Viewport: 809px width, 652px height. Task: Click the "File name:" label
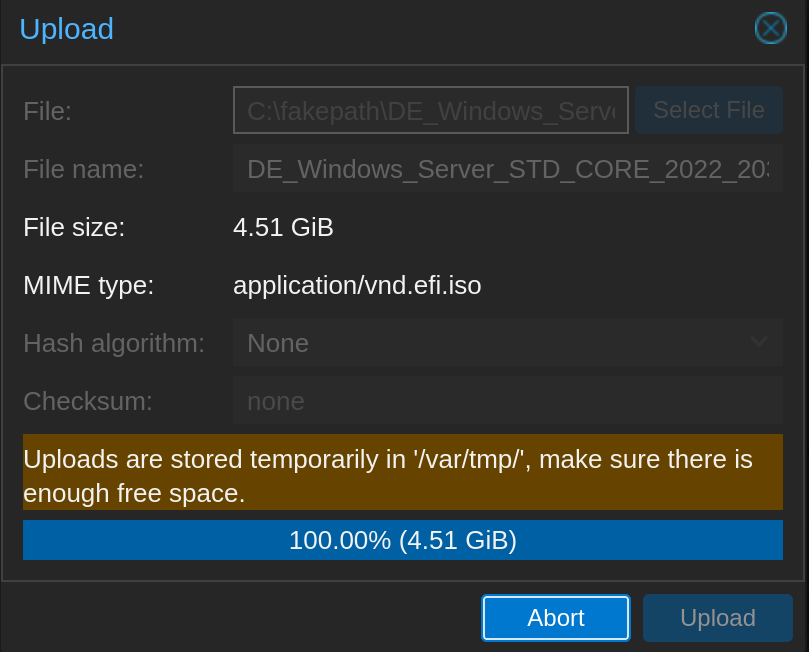point(84,169)
